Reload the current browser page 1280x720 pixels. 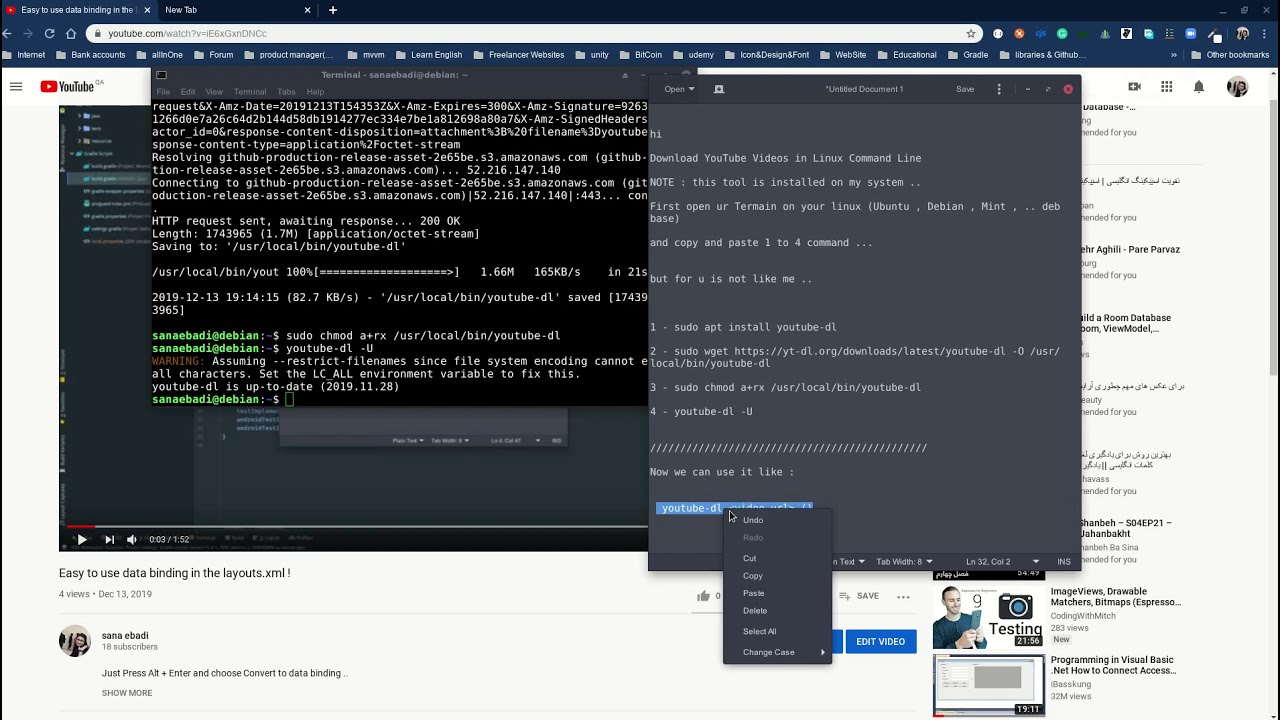click(49, 33)
